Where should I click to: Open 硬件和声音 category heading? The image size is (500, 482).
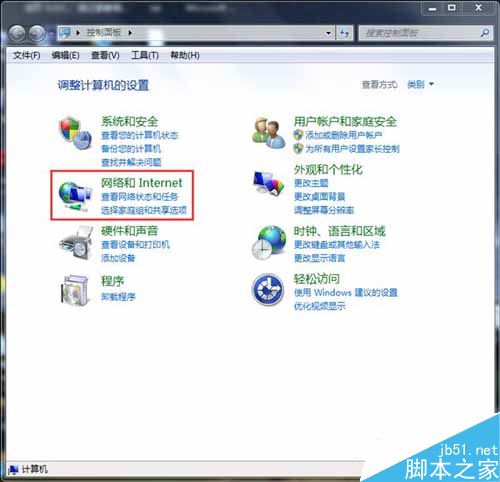[x=129, y=231]
